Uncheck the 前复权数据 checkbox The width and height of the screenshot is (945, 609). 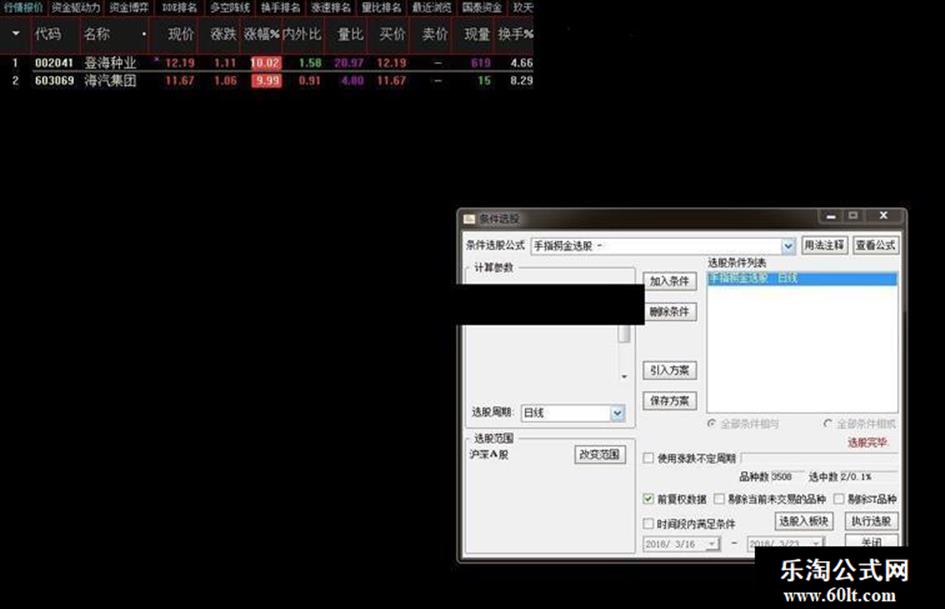click(x=648, y=499)
